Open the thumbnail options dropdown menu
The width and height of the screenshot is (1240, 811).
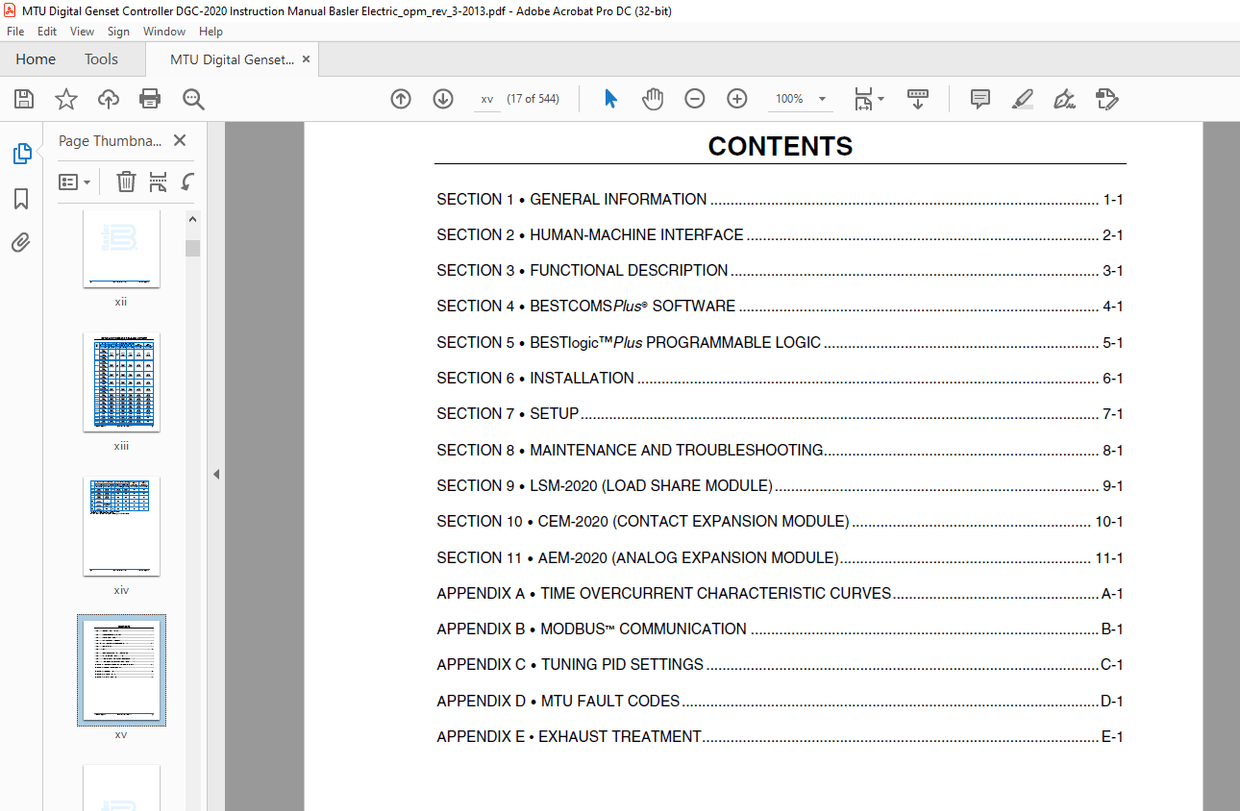75,182
